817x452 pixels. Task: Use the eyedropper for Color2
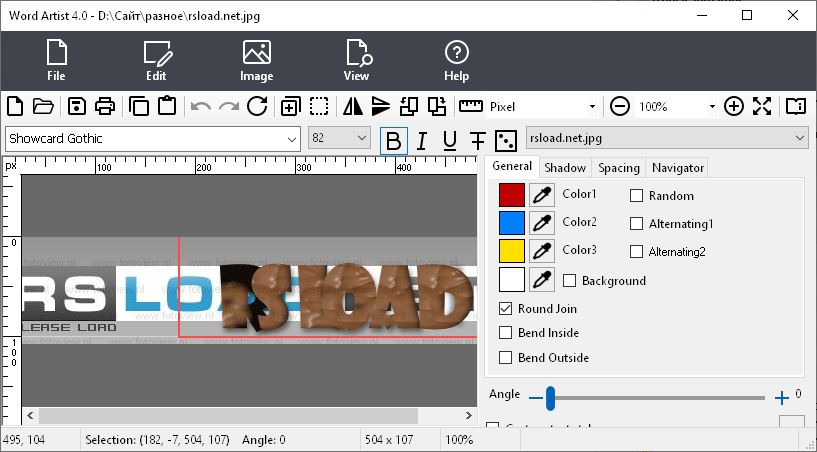[542, 223]
